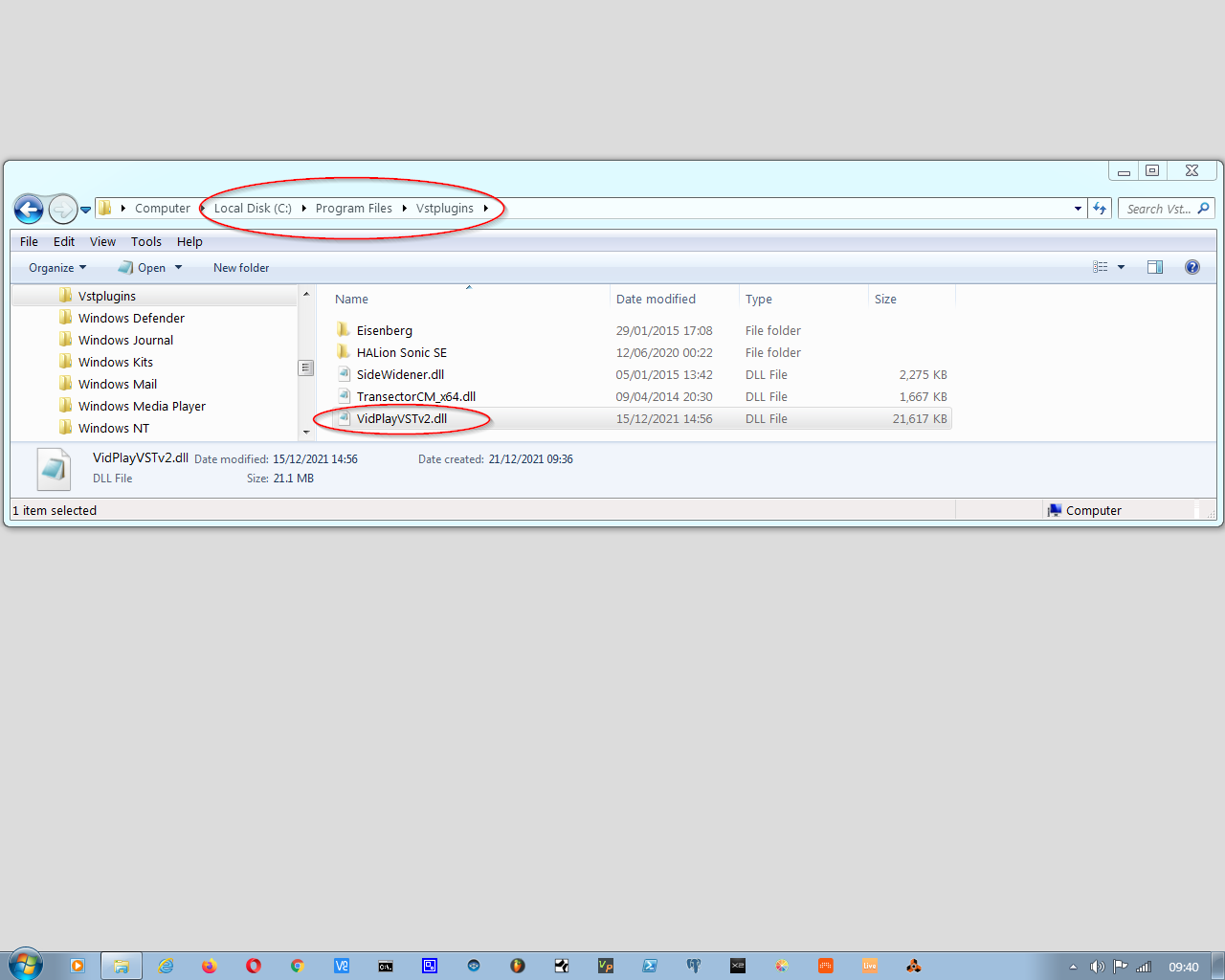Open Firefox from the taskbar
The image size is (1225, 980).
[210, 966]
